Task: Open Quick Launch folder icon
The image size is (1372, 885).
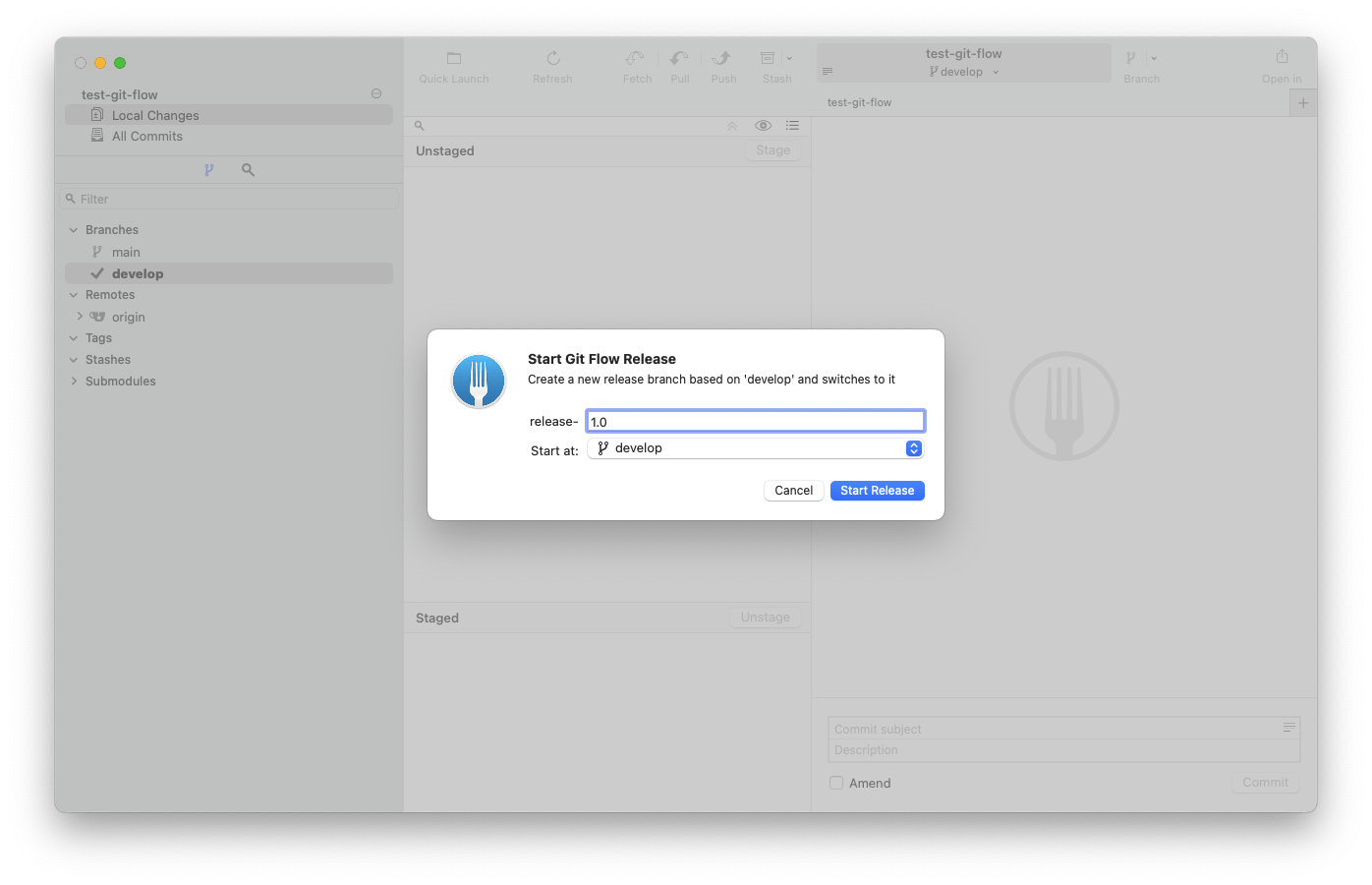Action: [453, 59]
